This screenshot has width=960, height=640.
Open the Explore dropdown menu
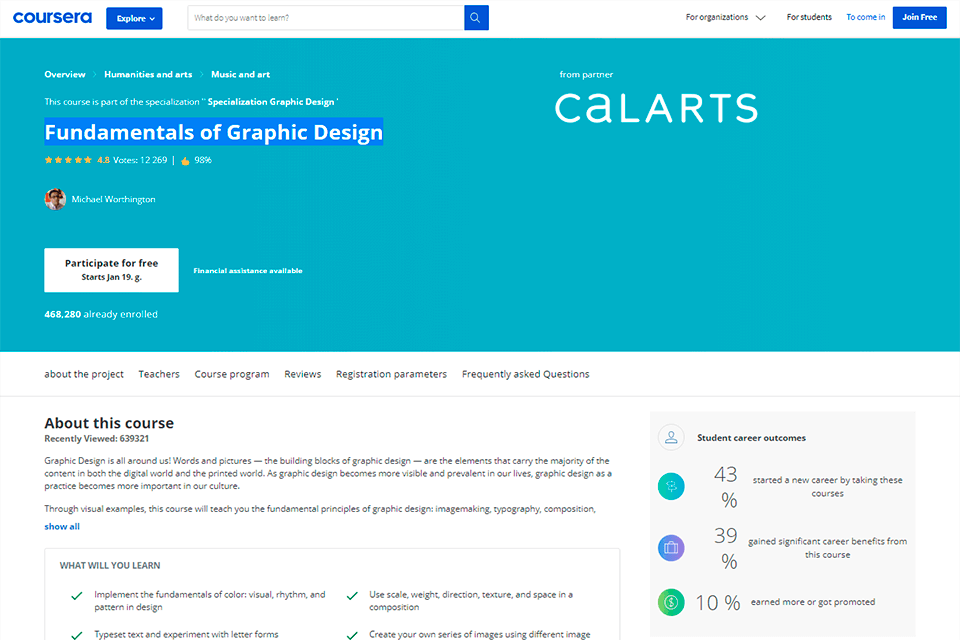point(134,18)
